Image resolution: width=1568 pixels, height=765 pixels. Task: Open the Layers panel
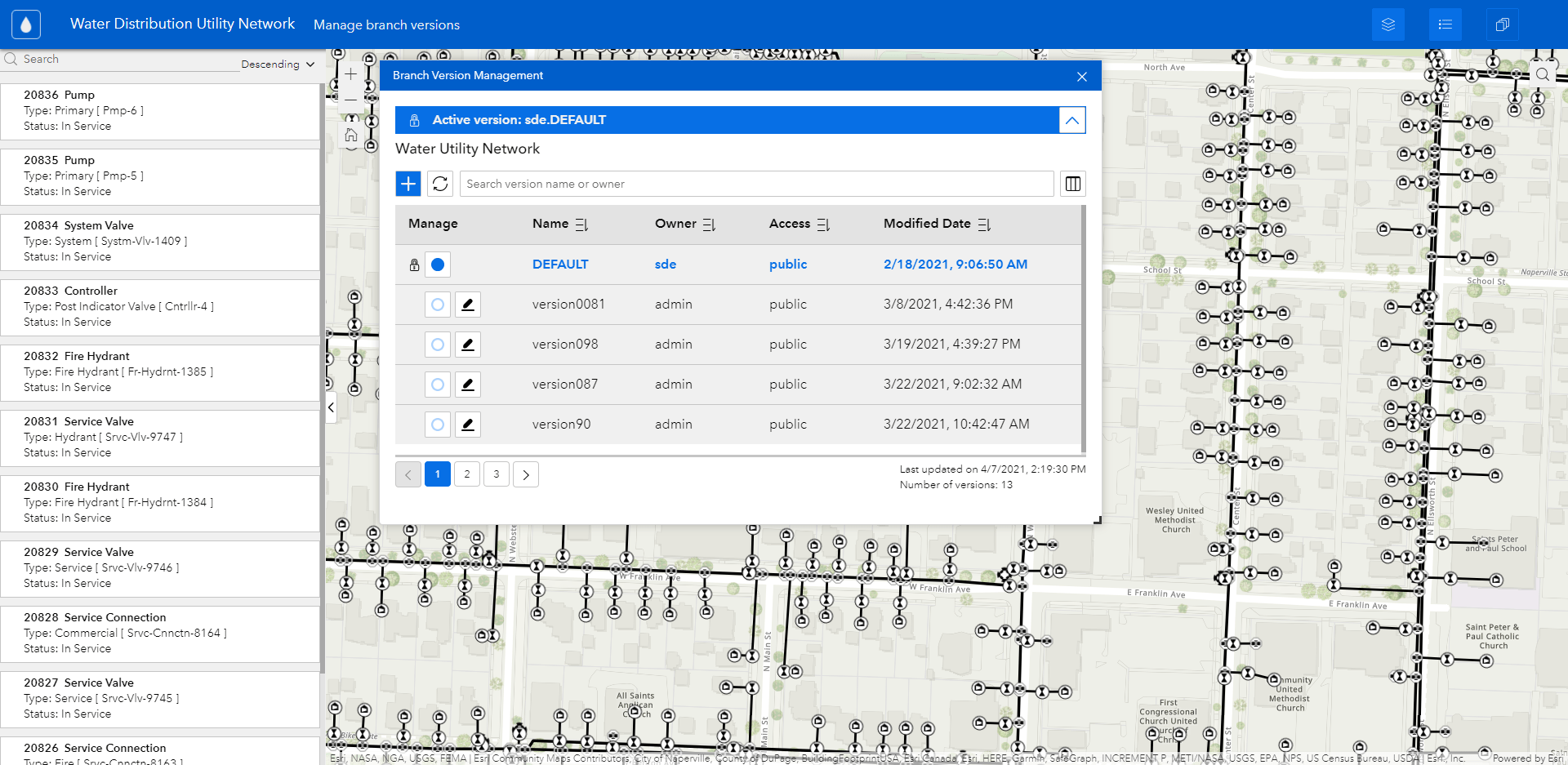[x=1388, y=24]
